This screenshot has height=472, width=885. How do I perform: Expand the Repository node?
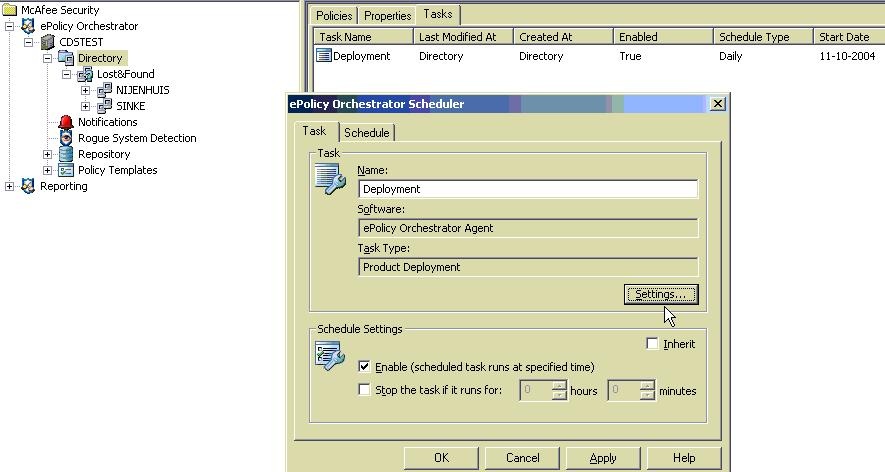47,154
